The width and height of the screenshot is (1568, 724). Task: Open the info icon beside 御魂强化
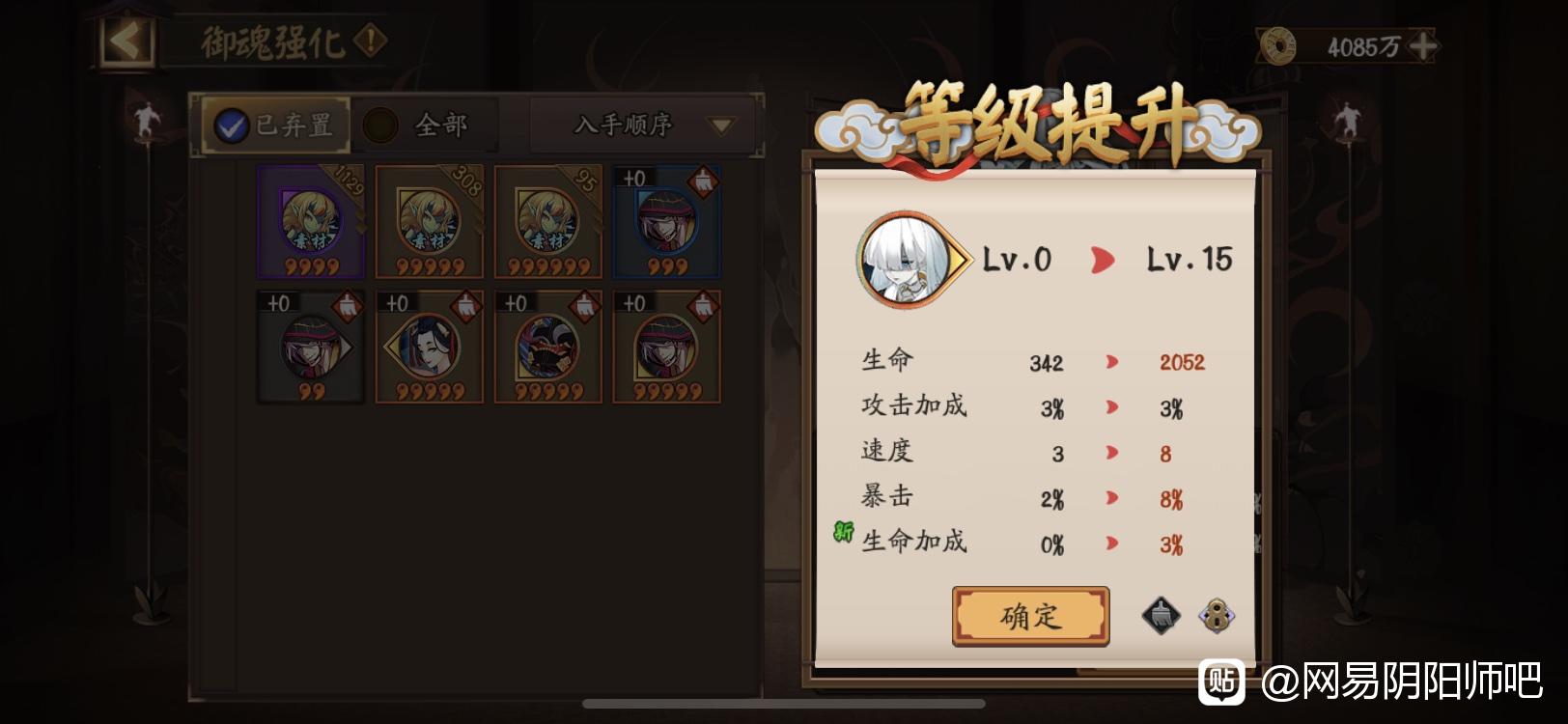370,41
